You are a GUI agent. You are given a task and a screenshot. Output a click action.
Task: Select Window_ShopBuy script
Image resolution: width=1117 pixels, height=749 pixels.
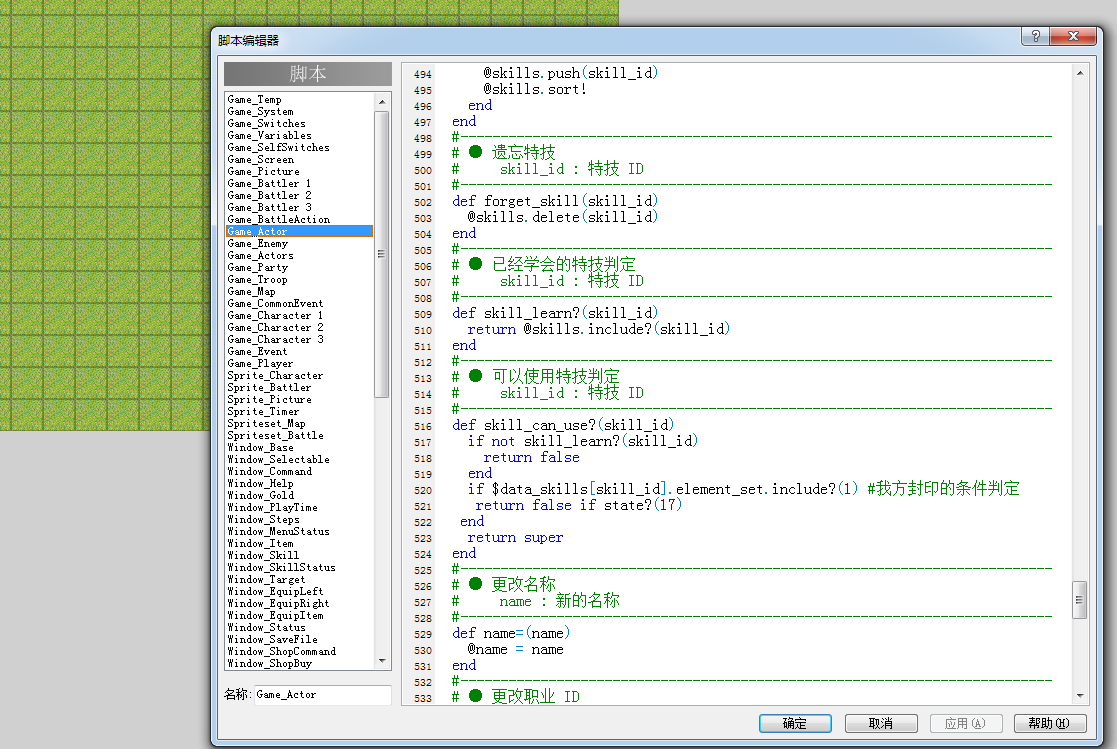pyautogui.click(x=299, y=663)
